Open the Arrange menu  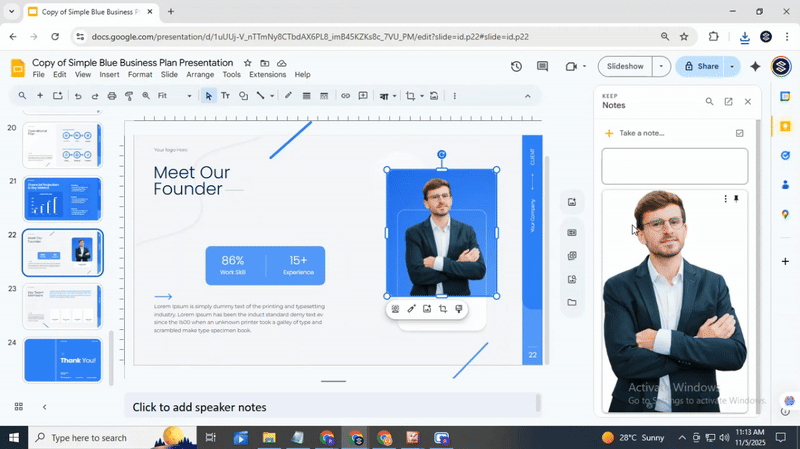[x=200, y=75]
